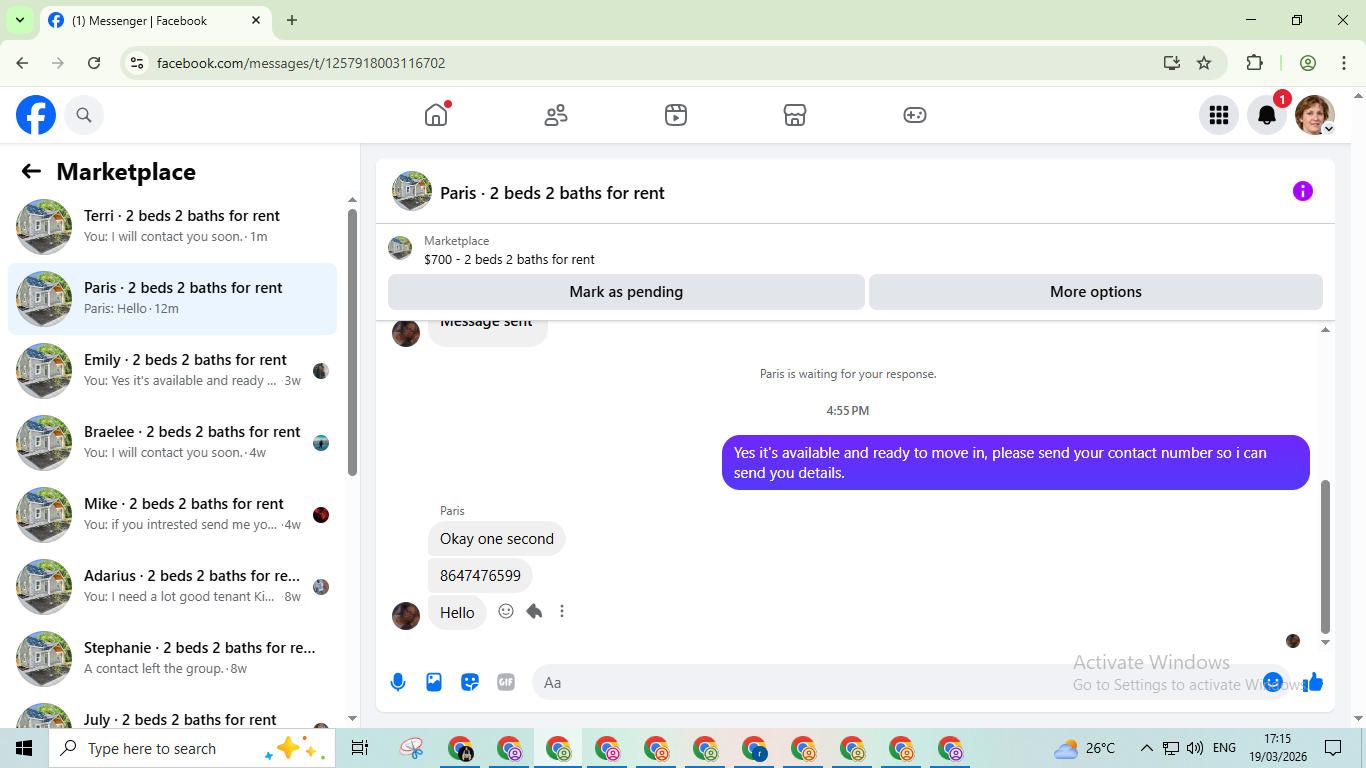Open Stephanie's conversation in the list

pyautogui.click(x=172, y=659)
